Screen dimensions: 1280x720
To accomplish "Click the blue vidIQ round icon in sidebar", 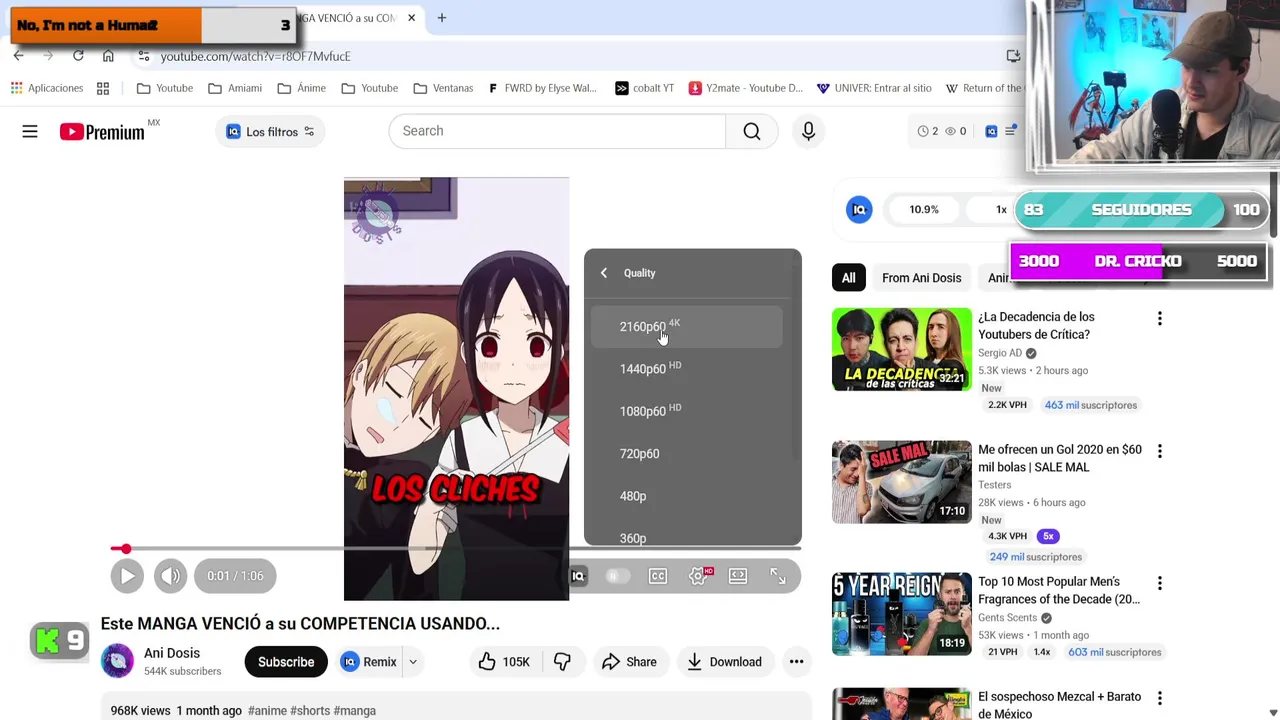I will [859, 209].
